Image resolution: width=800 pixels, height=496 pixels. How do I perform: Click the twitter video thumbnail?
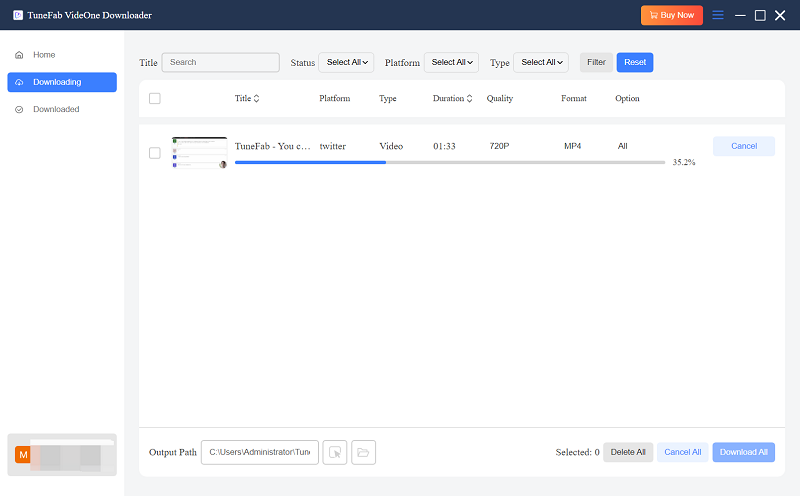pos(199,153)
